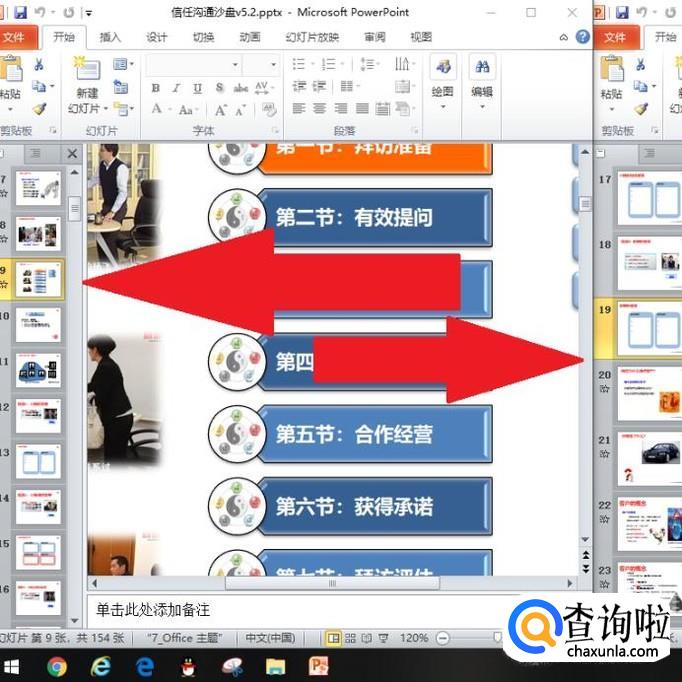
Task: Click the Save icon in the right PowerPoint window
Action: (622, 13)
